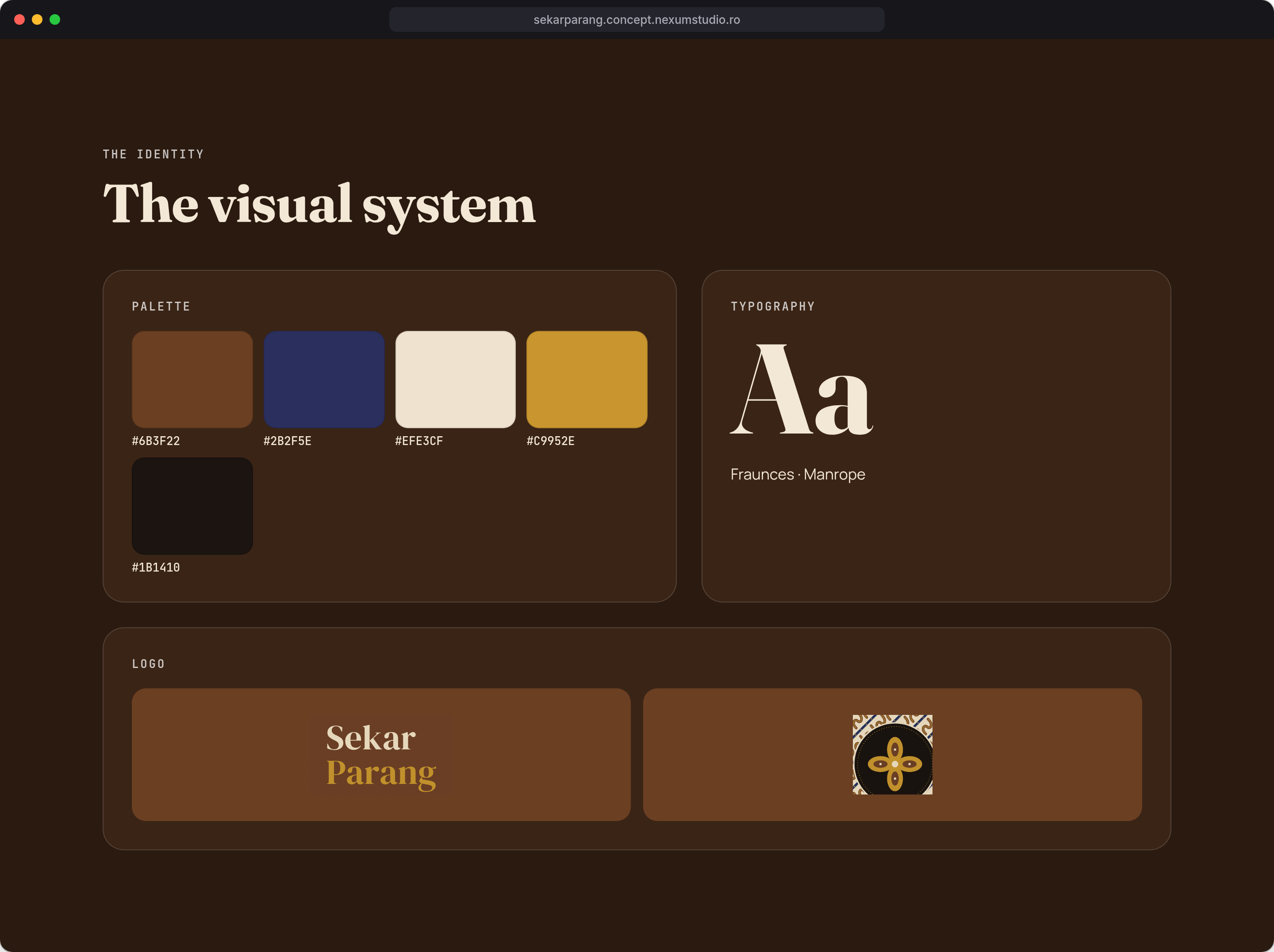Screen dimensions: 1274x952
Task: Click THE IDENTITY eyebrow text
Action: (153, 154)
